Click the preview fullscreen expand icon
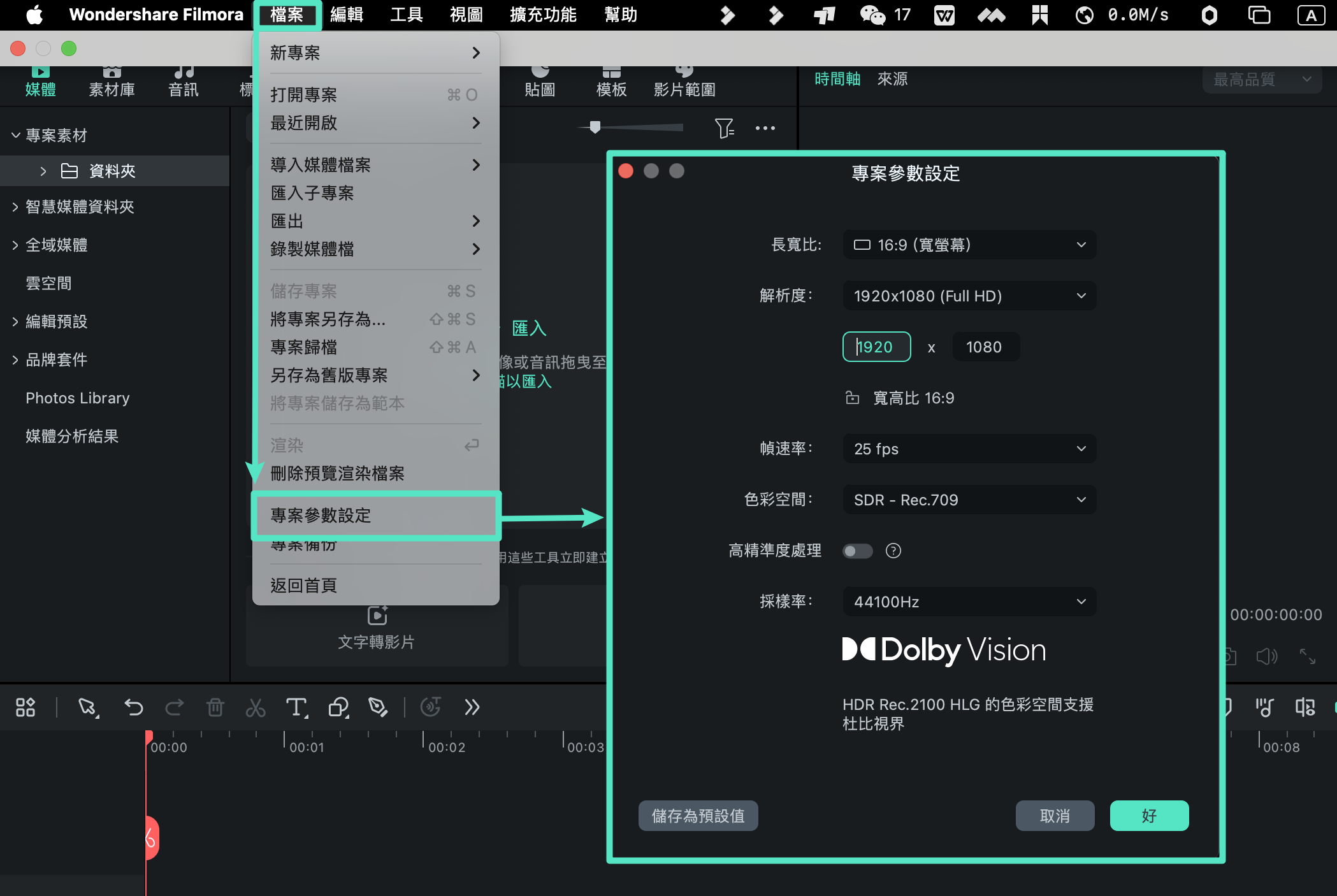The image size is (1337, 896). click(1308, 656)
